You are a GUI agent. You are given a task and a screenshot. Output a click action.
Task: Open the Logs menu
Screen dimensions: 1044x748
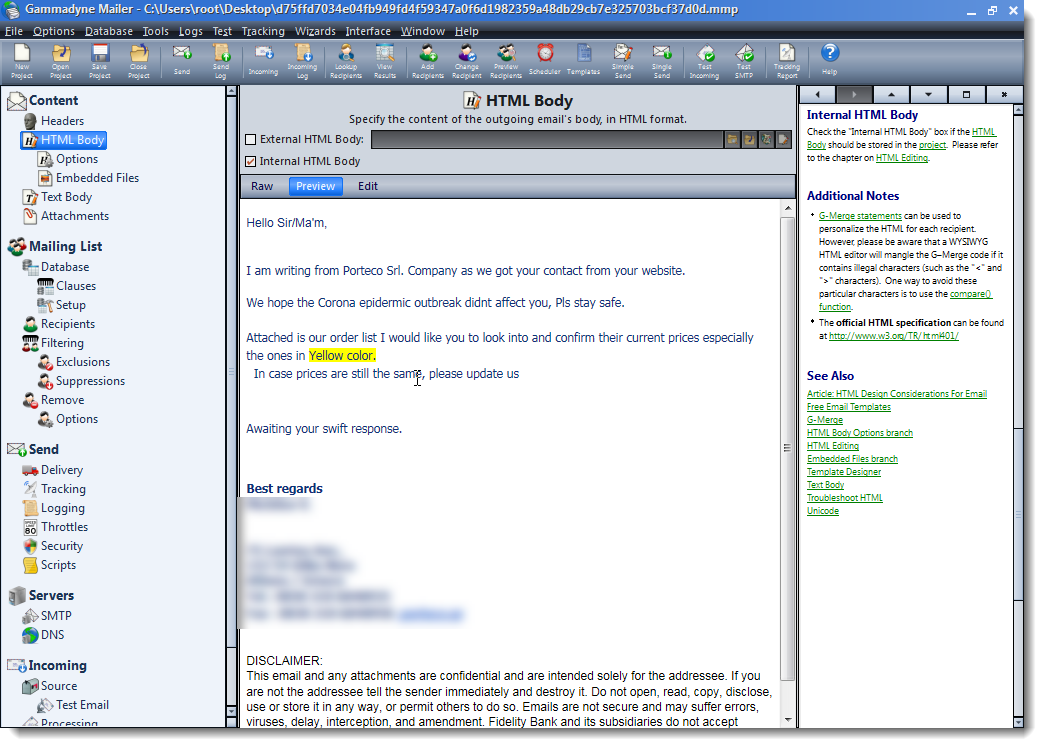click(x=190, y=31)
